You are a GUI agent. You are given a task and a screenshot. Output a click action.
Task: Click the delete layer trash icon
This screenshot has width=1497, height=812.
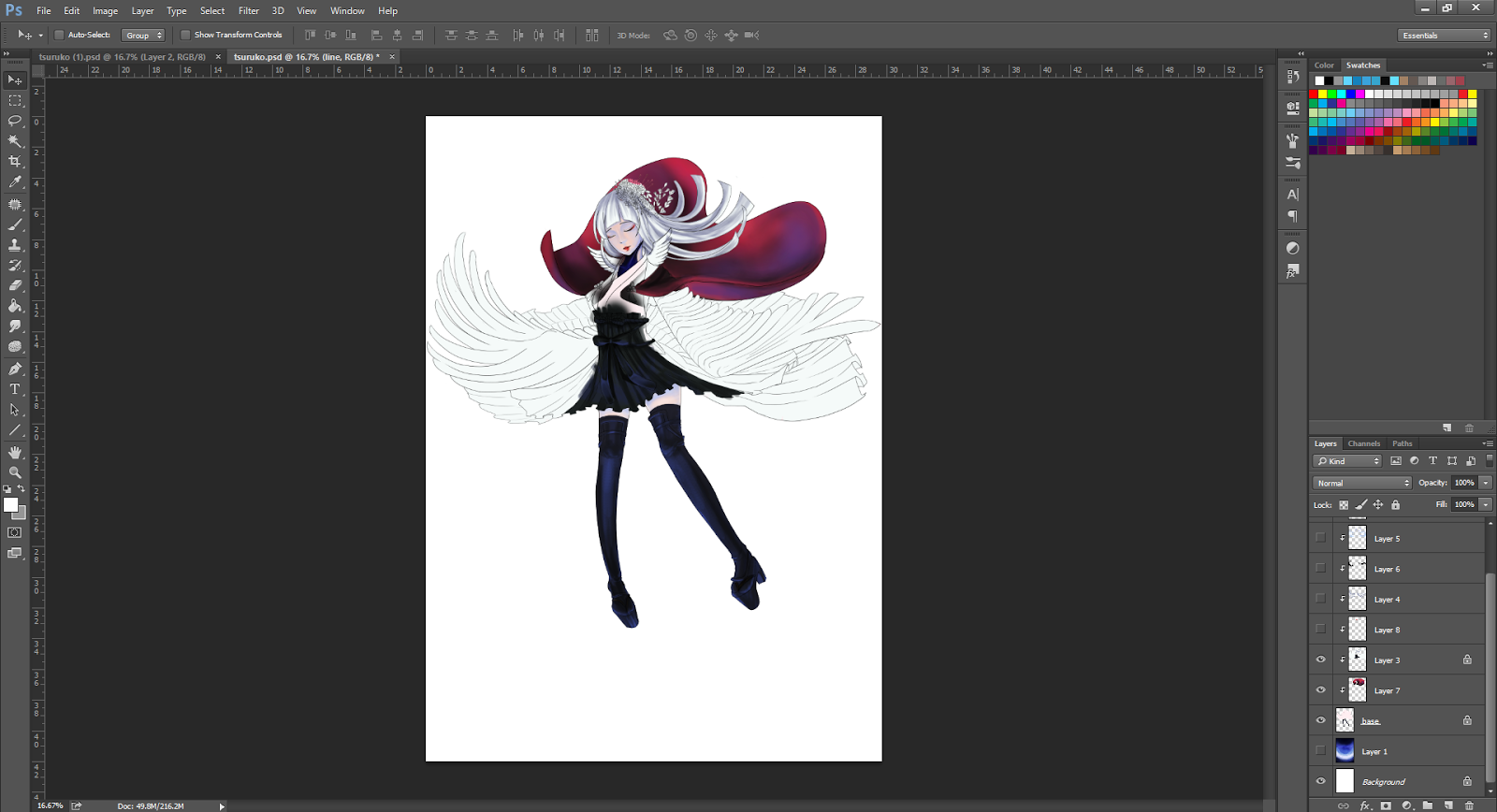coord(1469,805)
